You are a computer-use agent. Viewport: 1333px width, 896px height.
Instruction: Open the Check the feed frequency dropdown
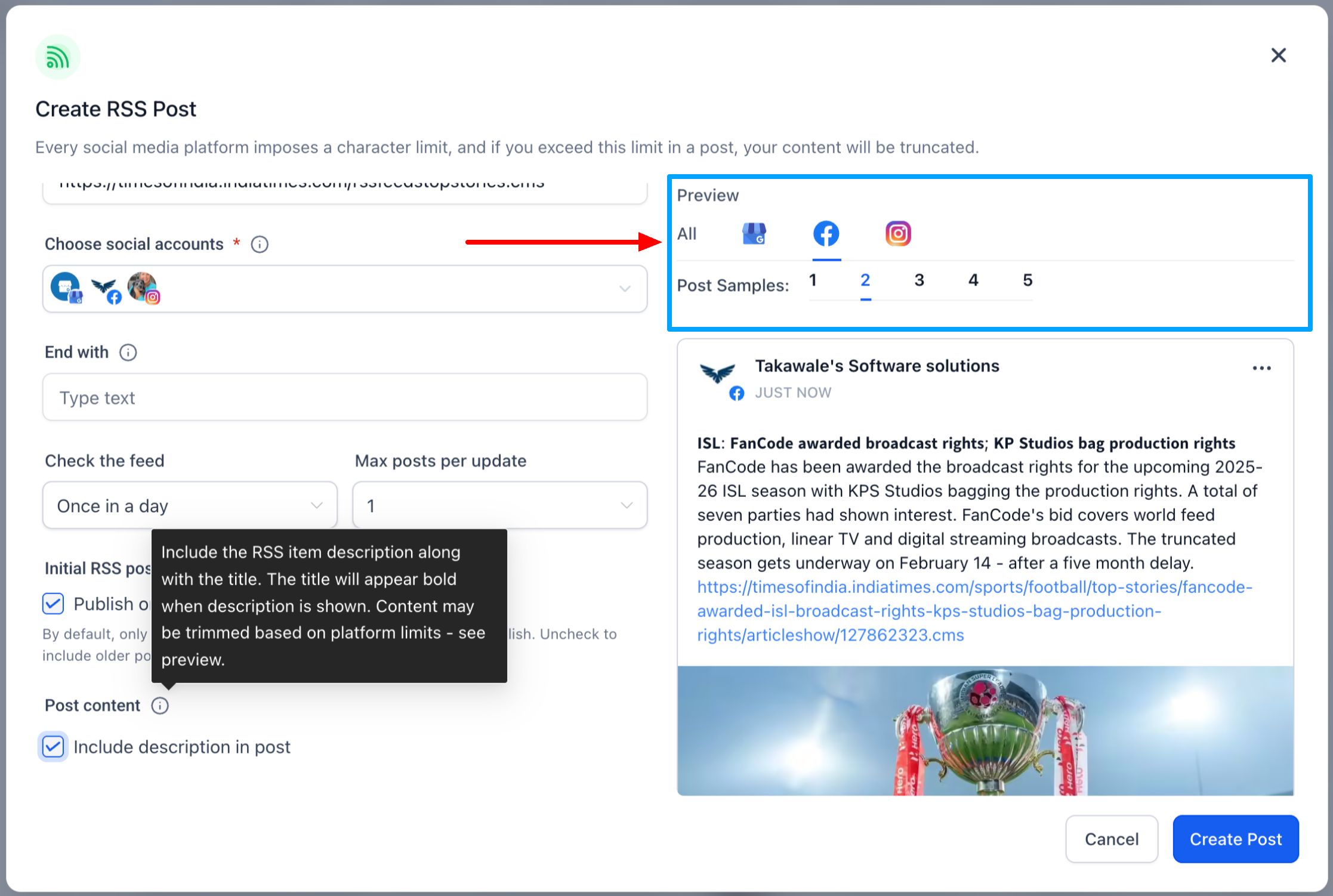(x=190, y=505)
